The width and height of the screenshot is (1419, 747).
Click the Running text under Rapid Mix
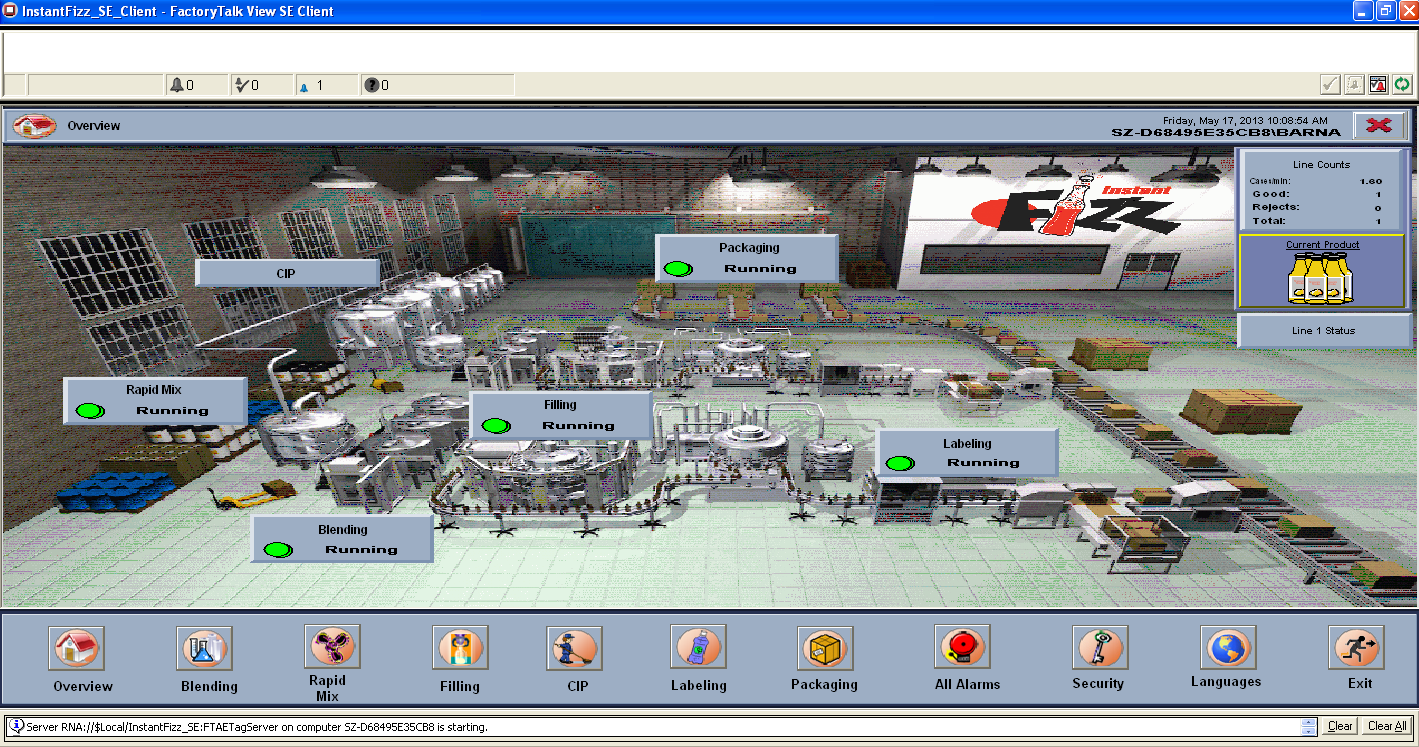tap(173, 410)
